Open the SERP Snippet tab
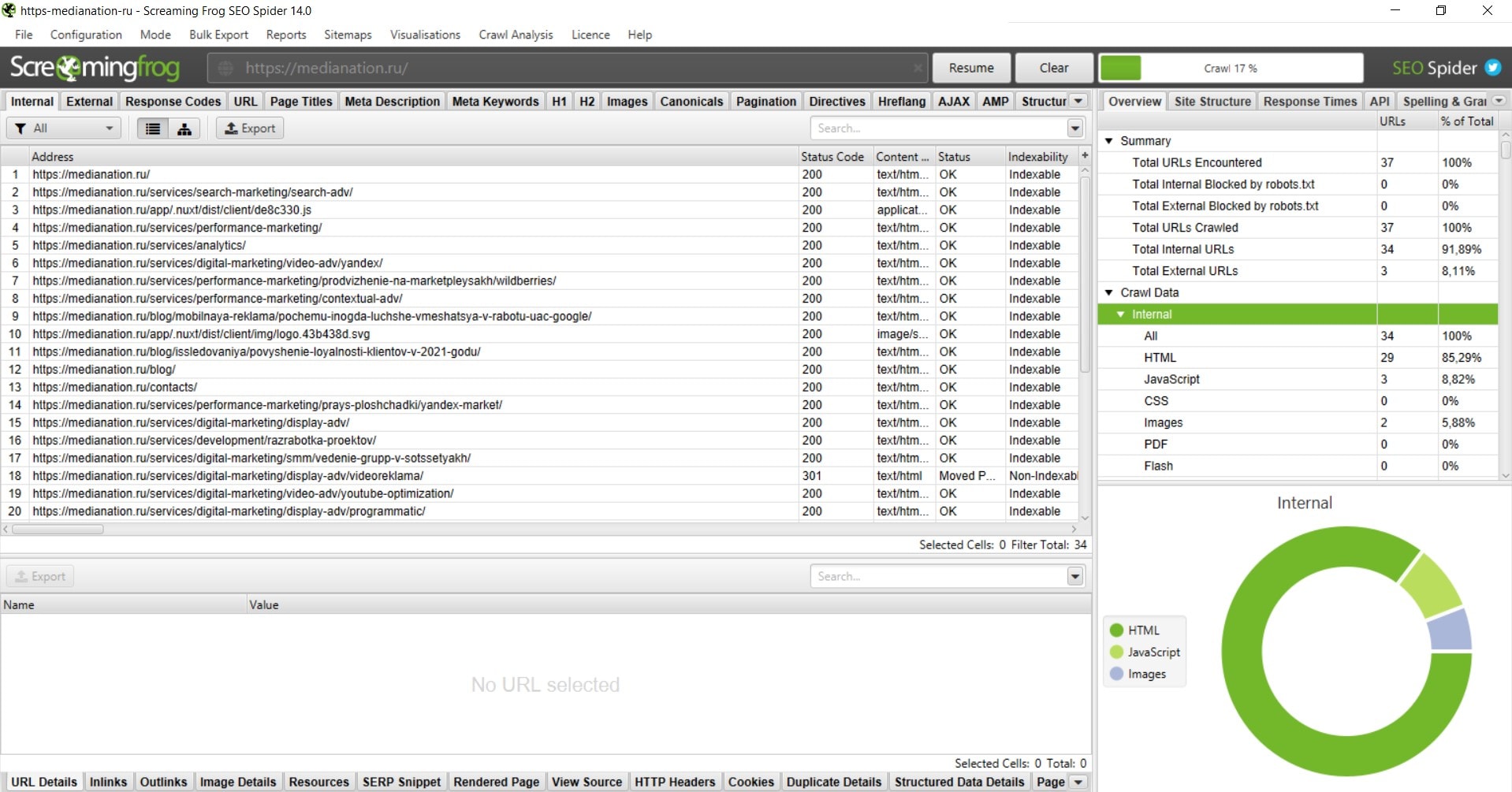 [x=401, y=782]
